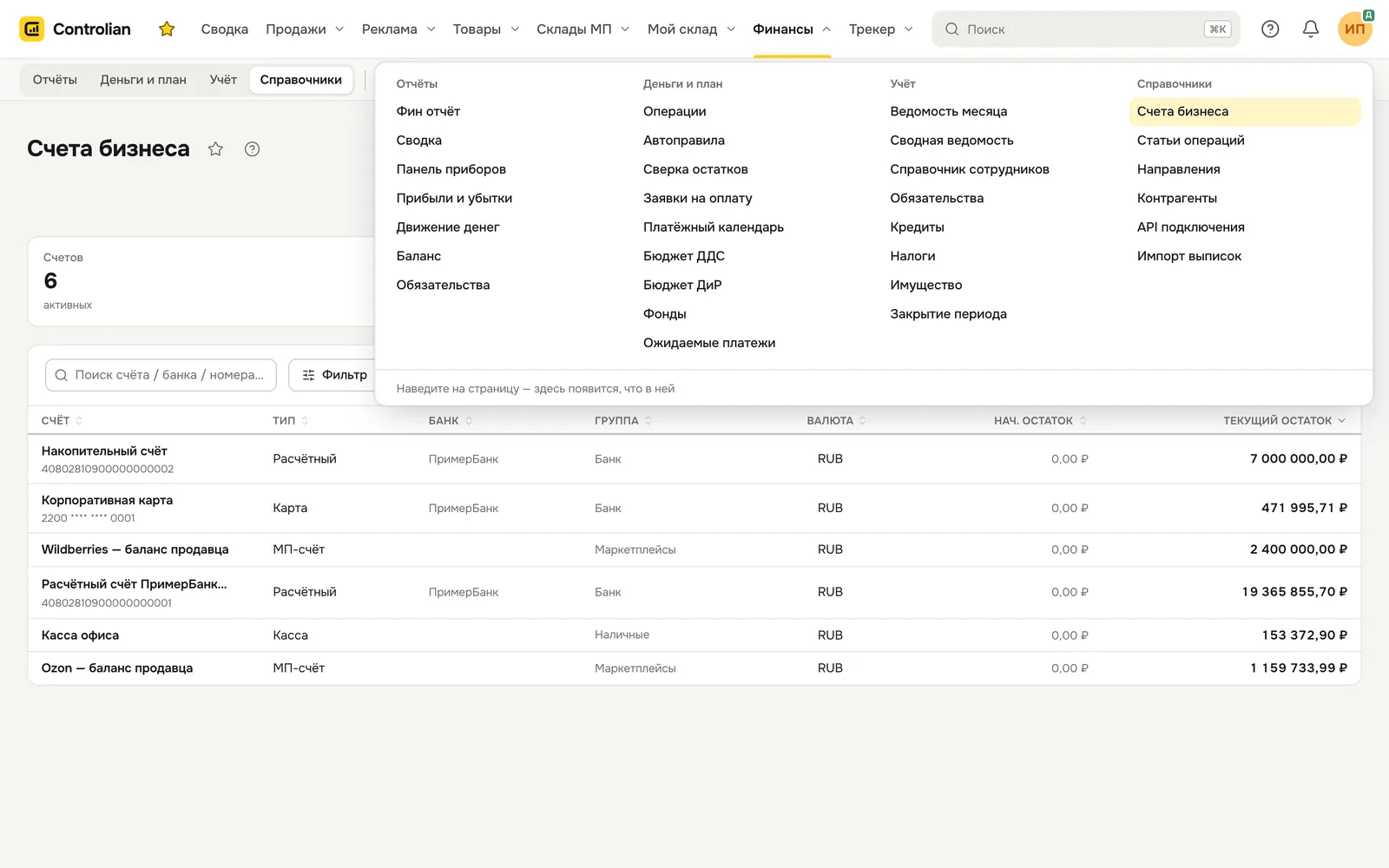Open Контрагенты directory
Screen dimensions: 1389x868
click(x=1177, y=198)
